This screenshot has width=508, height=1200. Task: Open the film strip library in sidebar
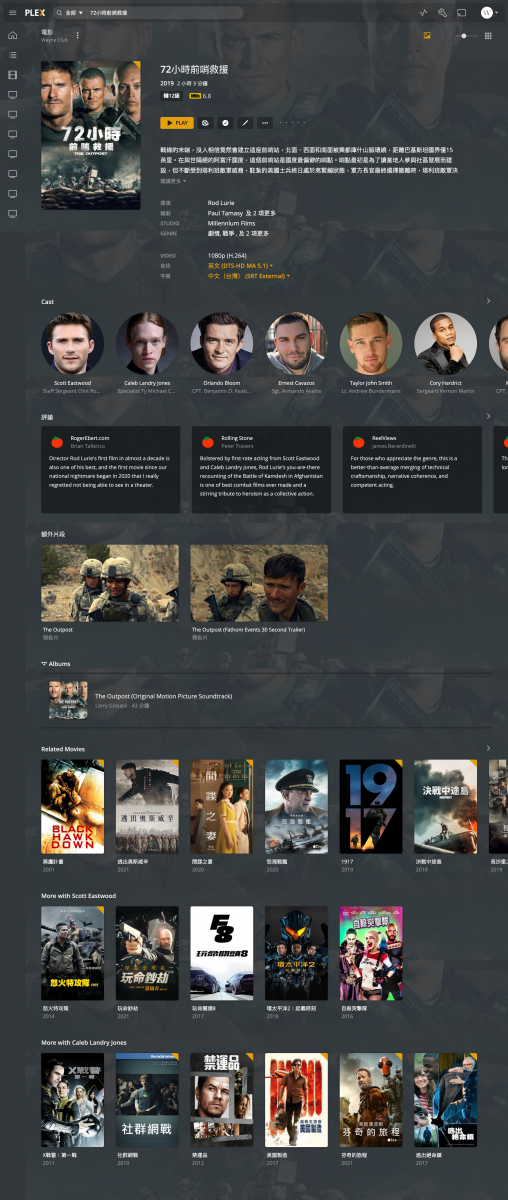point(12,75)
